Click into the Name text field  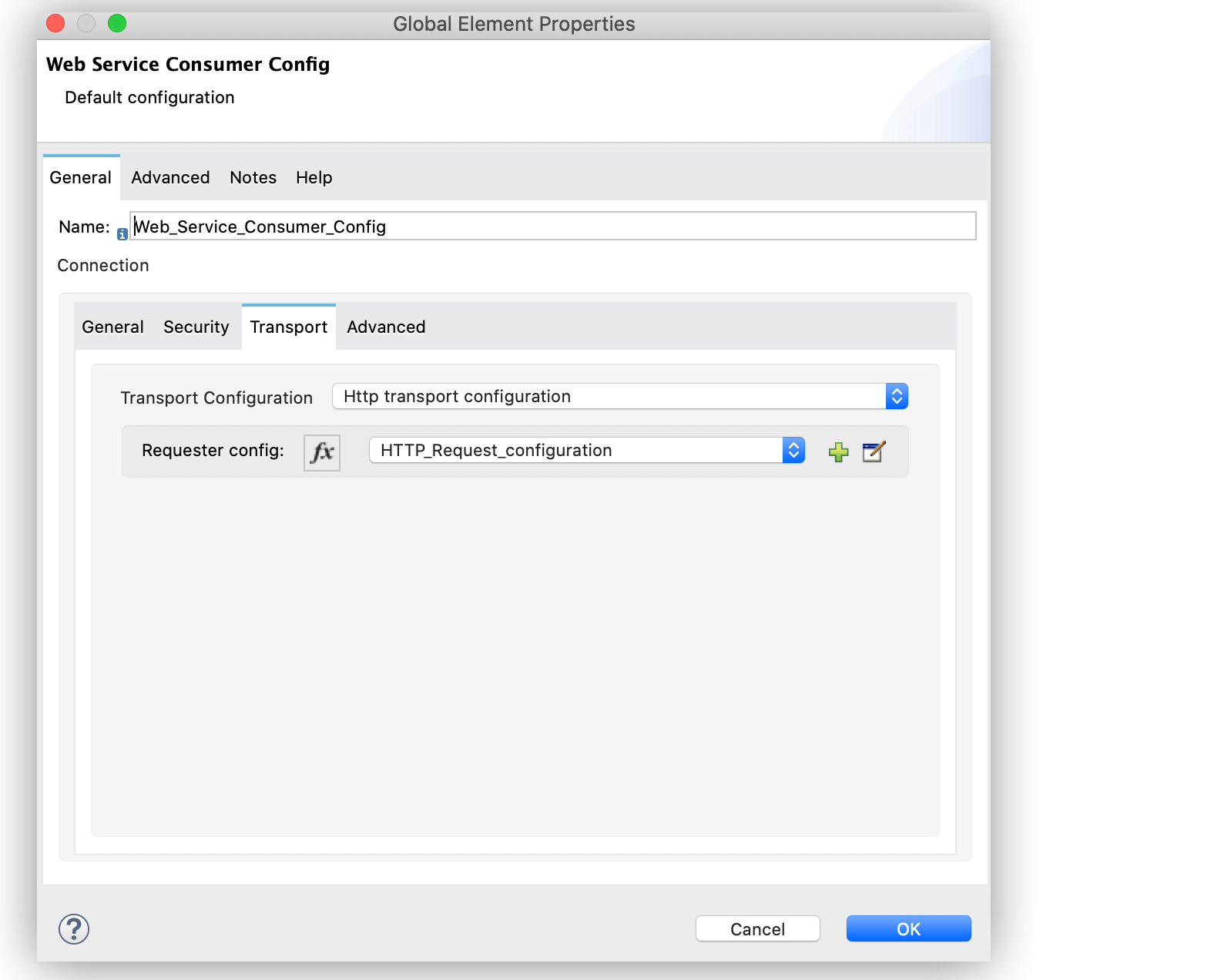552,227
